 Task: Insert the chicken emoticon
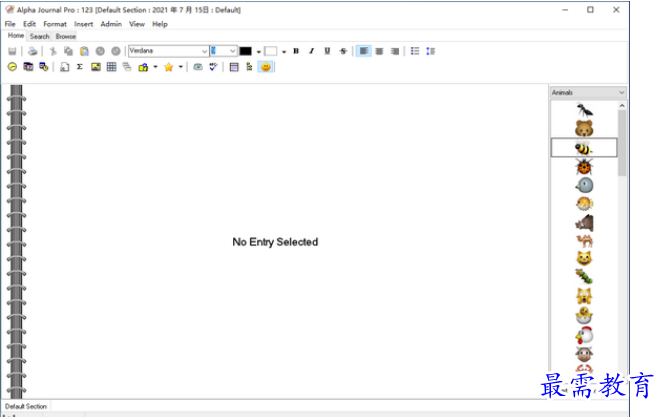point(584,335)
